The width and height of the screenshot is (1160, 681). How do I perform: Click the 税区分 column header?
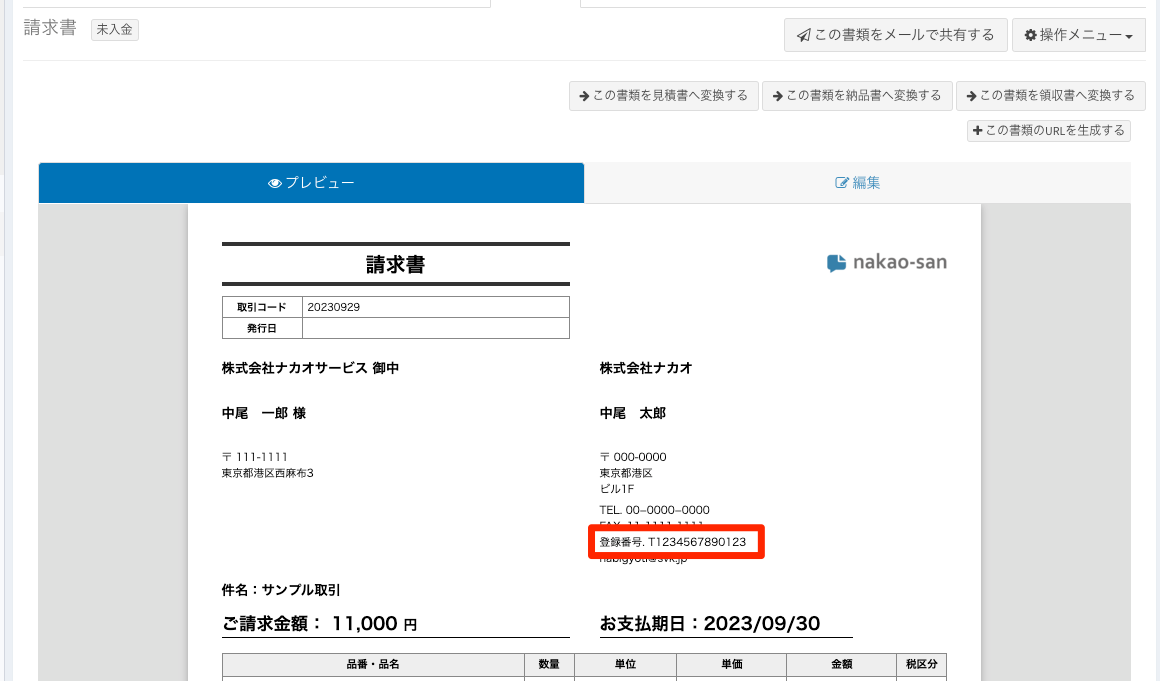coord(921,664)
